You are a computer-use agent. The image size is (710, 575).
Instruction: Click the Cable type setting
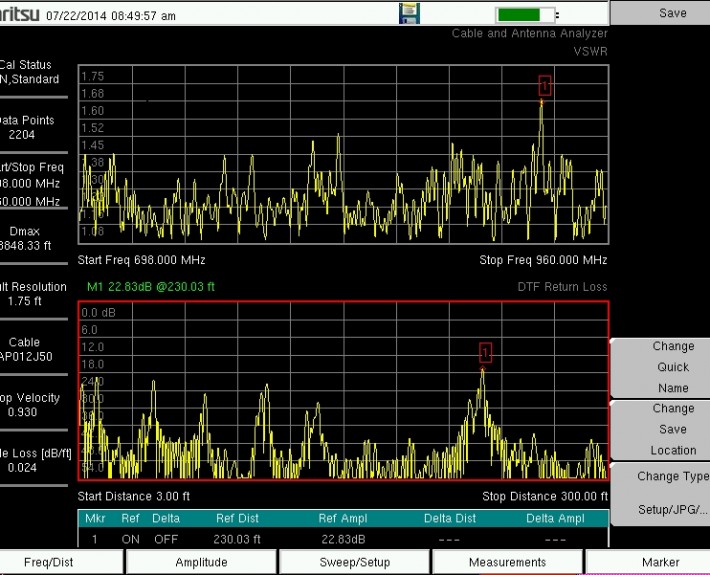(x=33, y=349)
